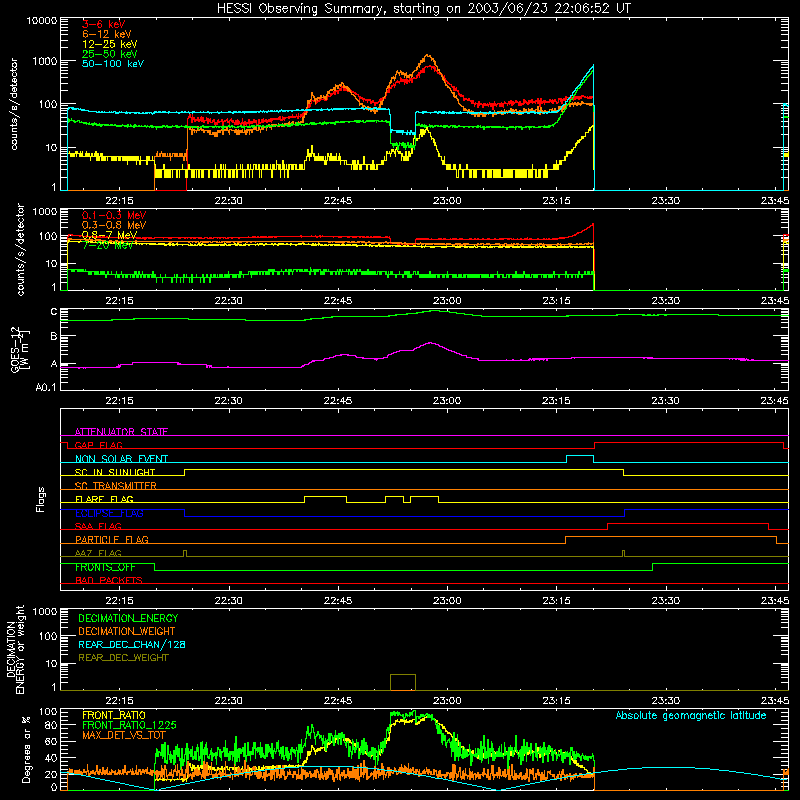Select the SC_TRANSMITTER flag label
The height and width of the screenshot is (800, 800).
pos(116,486)
